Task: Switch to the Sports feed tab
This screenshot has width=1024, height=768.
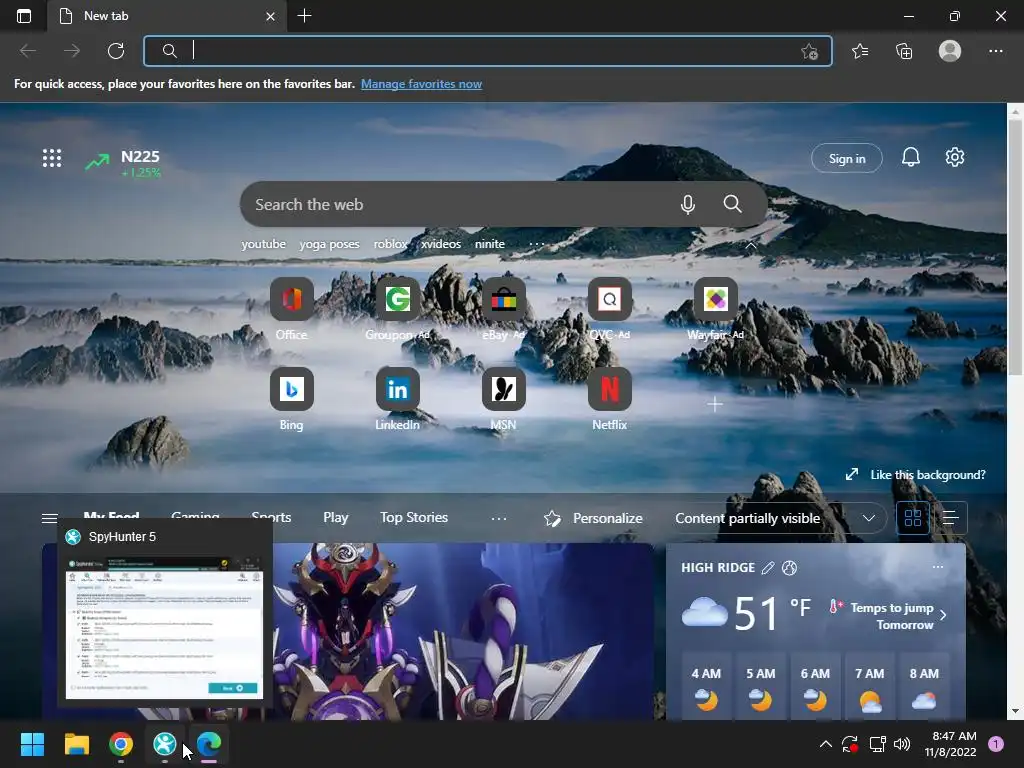Action: (x=271, y=517)
